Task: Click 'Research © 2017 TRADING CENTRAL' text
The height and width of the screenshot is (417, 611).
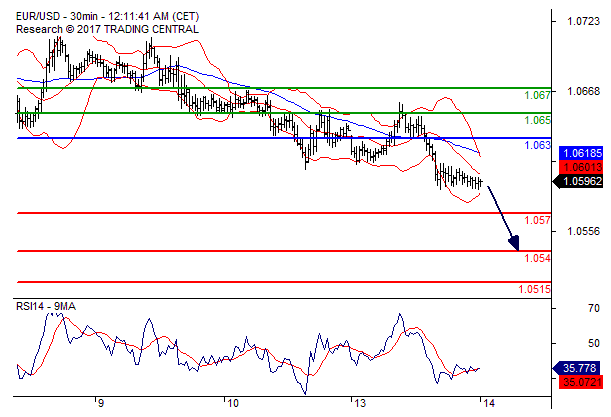Action: pos(107,29)
